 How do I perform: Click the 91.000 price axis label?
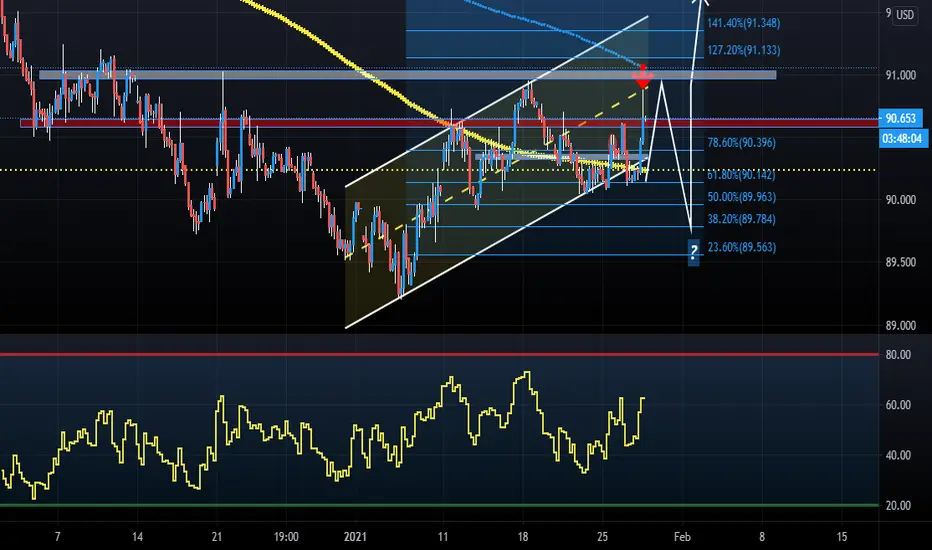click(900, 75)
